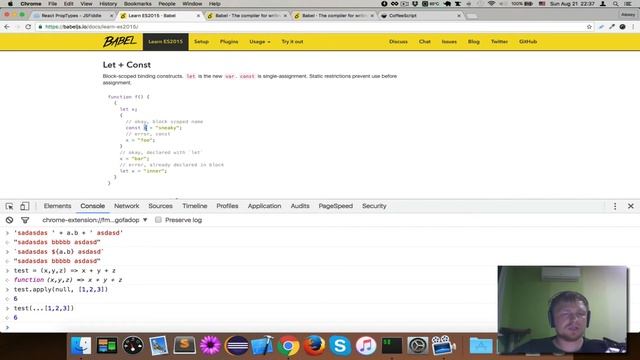This screenshot has width=640, height=360.
Task: Open Finder from the dock
Action: coord(81,346)
